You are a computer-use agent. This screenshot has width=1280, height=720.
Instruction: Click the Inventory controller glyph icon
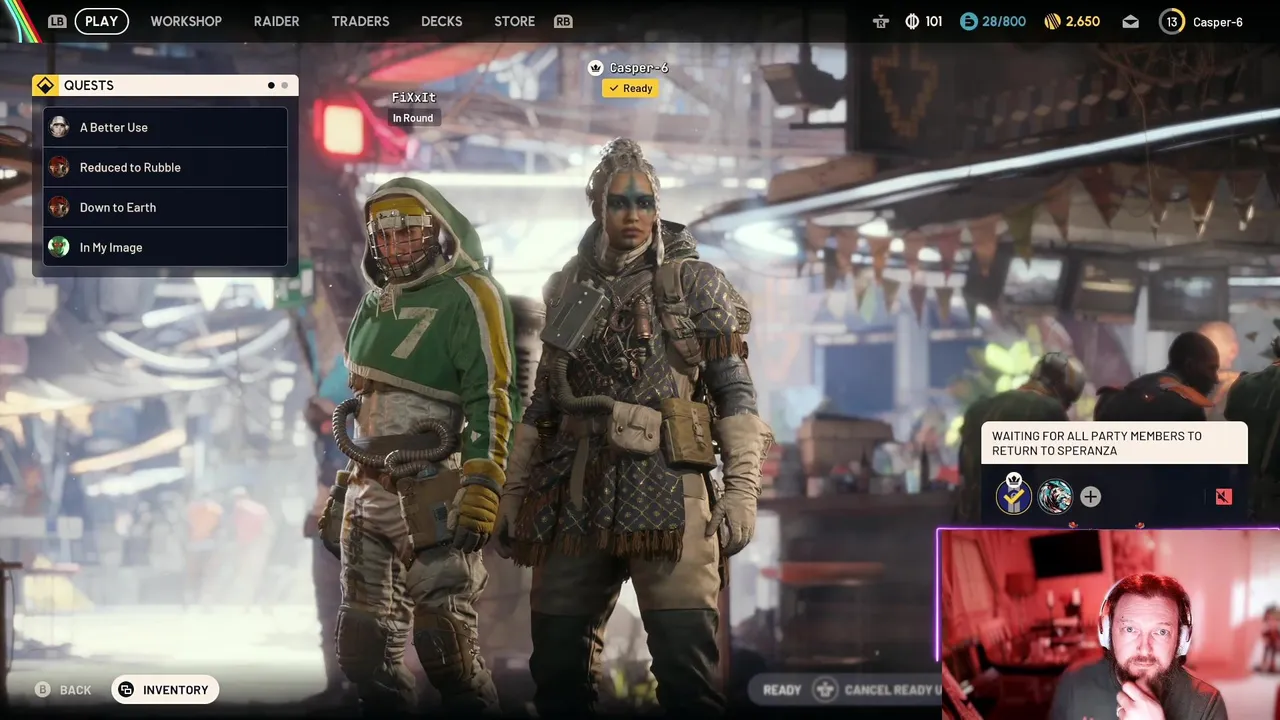click(x=126, y=690)
